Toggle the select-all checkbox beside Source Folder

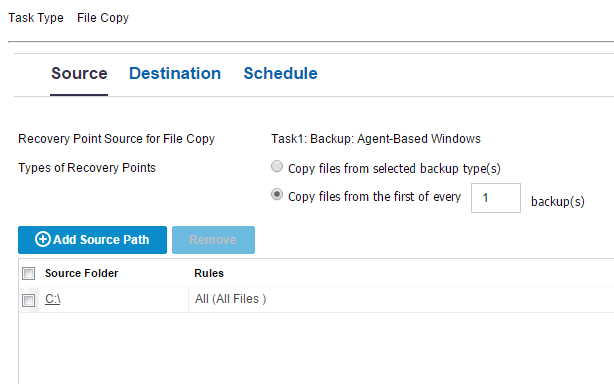(x=29, y=273)
